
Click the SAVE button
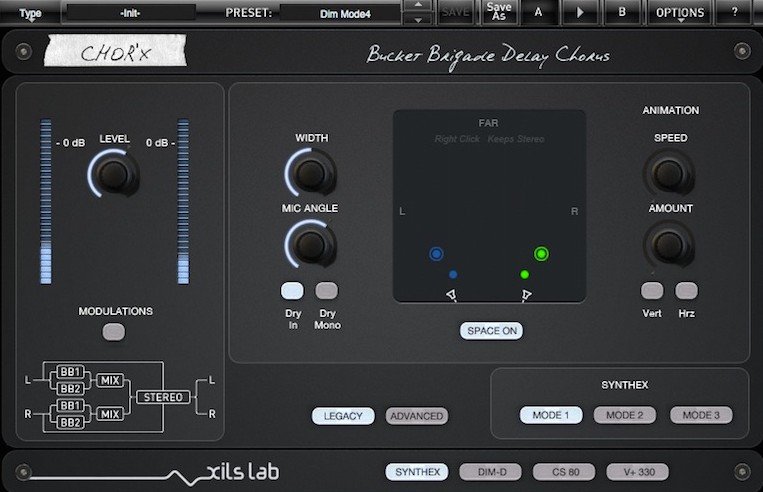pos(455,12)
